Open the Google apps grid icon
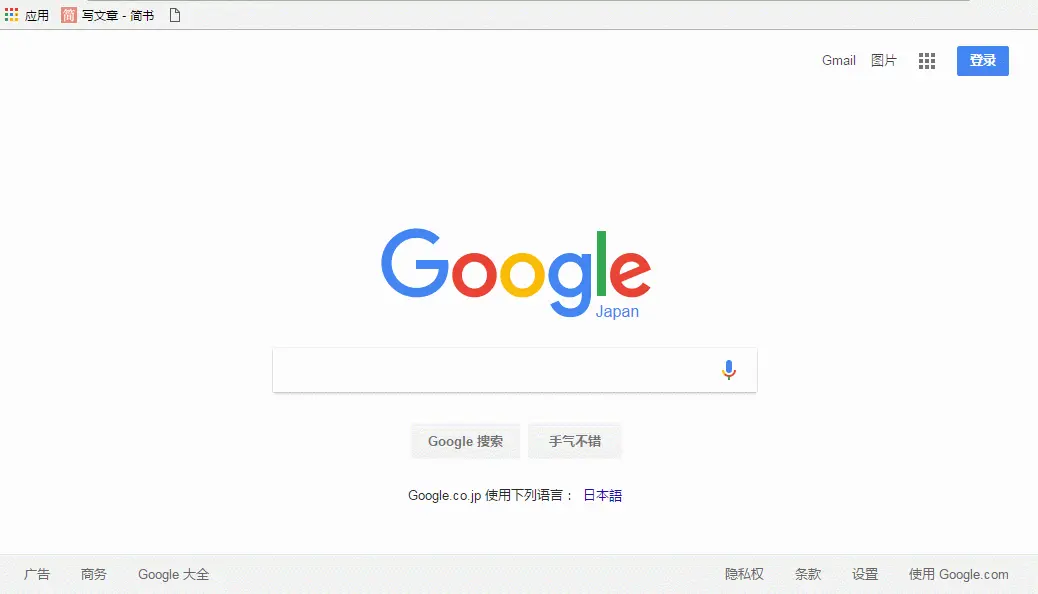This screenshot has height=594, width=1038. pos(927,61)
